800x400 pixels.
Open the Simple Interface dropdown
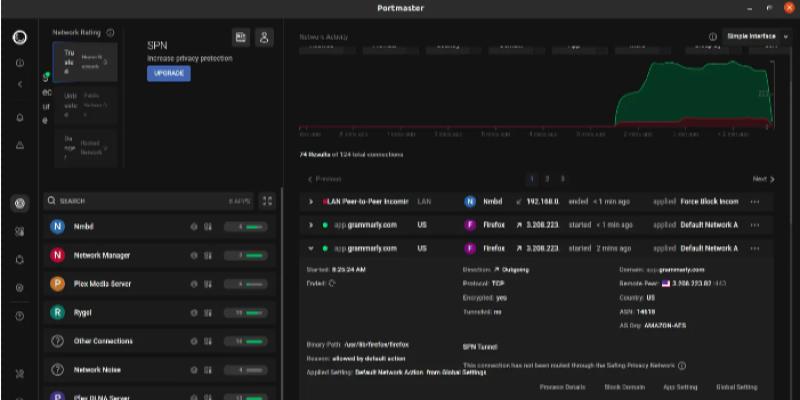tap(749, 36)
